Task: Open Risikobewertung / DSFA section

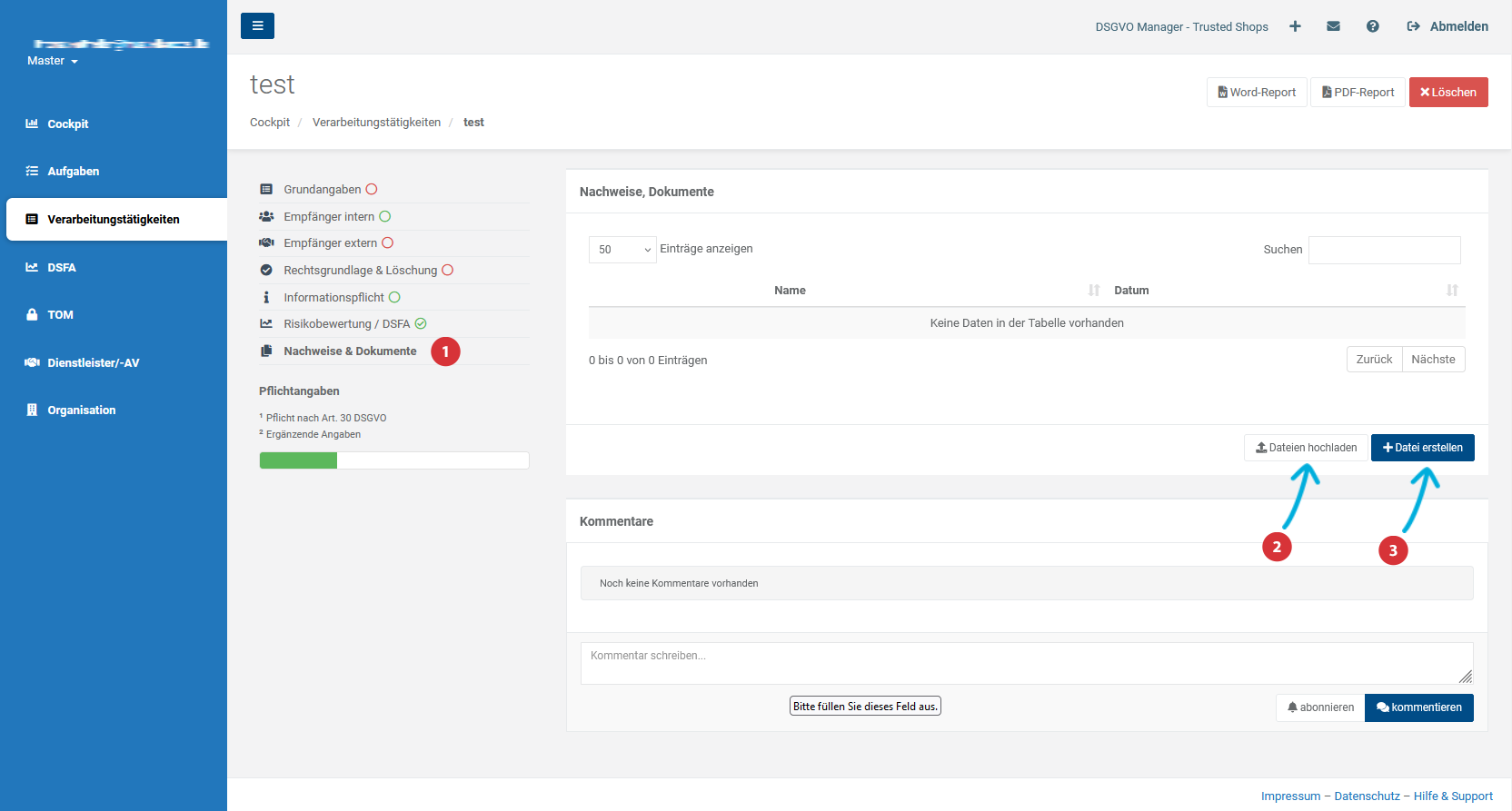Action: click(x=346, y=324)
